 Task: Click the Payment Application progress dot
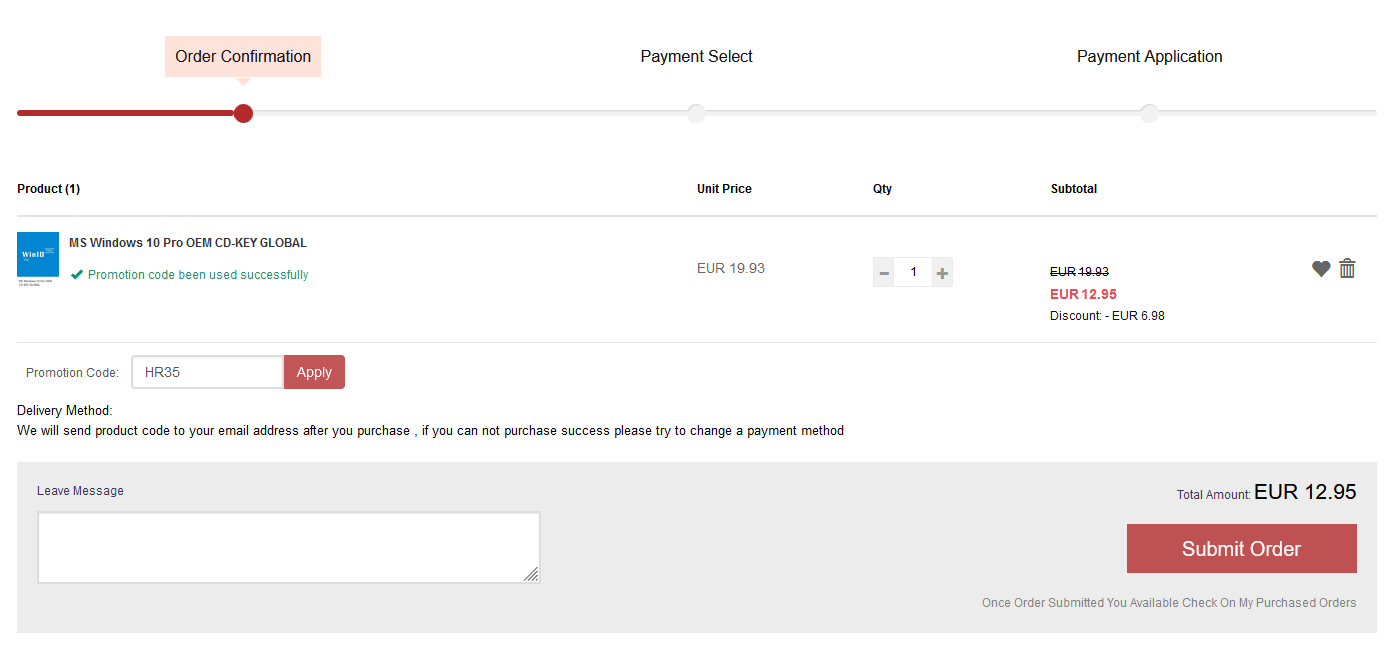(x=1149, y=113)
